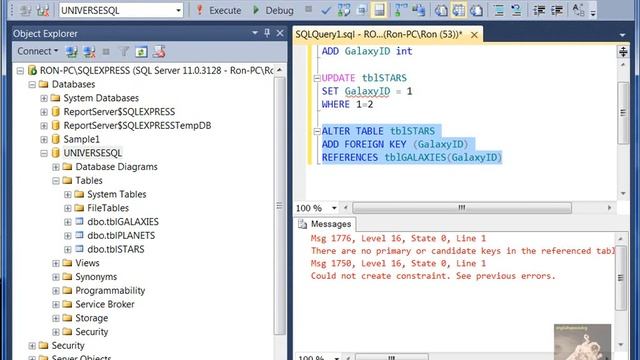Open the editor 100 % zoom dropdown

pos(334,208)
